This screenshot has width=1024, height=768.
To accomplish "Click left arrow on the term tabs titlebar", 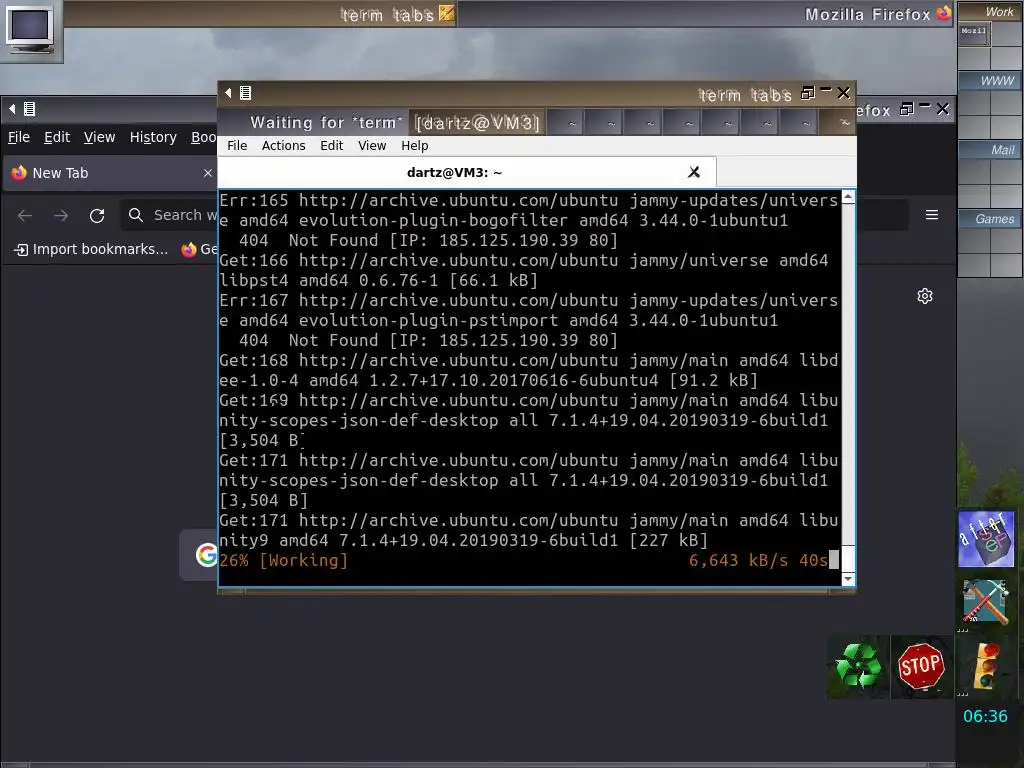I will (x=228, y=93).
